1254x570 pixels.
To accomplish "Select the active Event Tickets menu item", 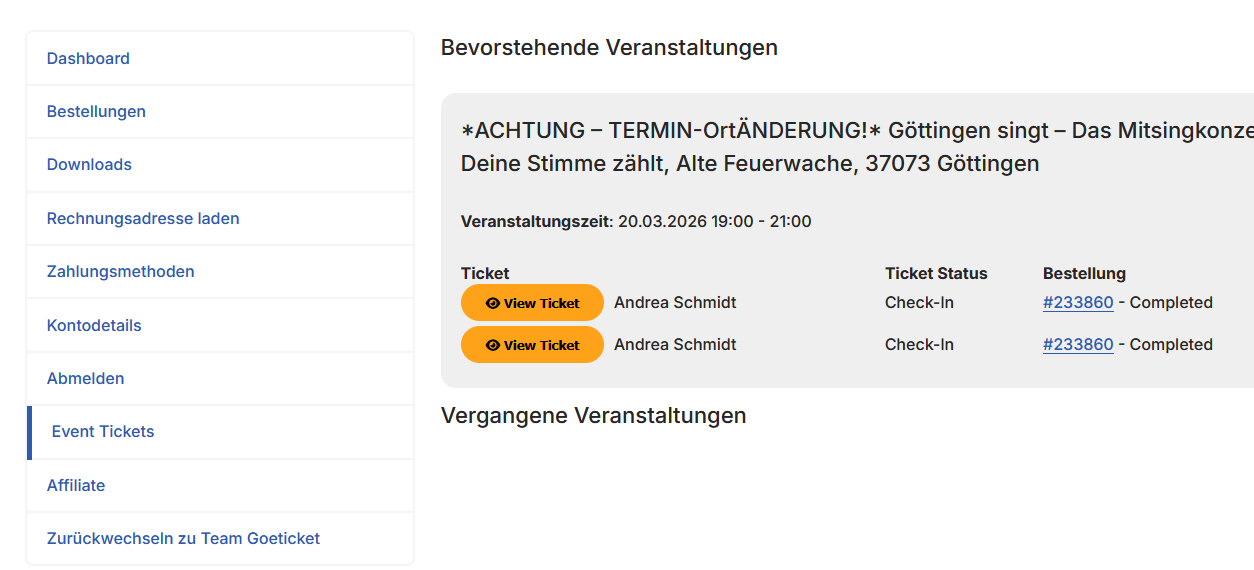I will 103,432.
